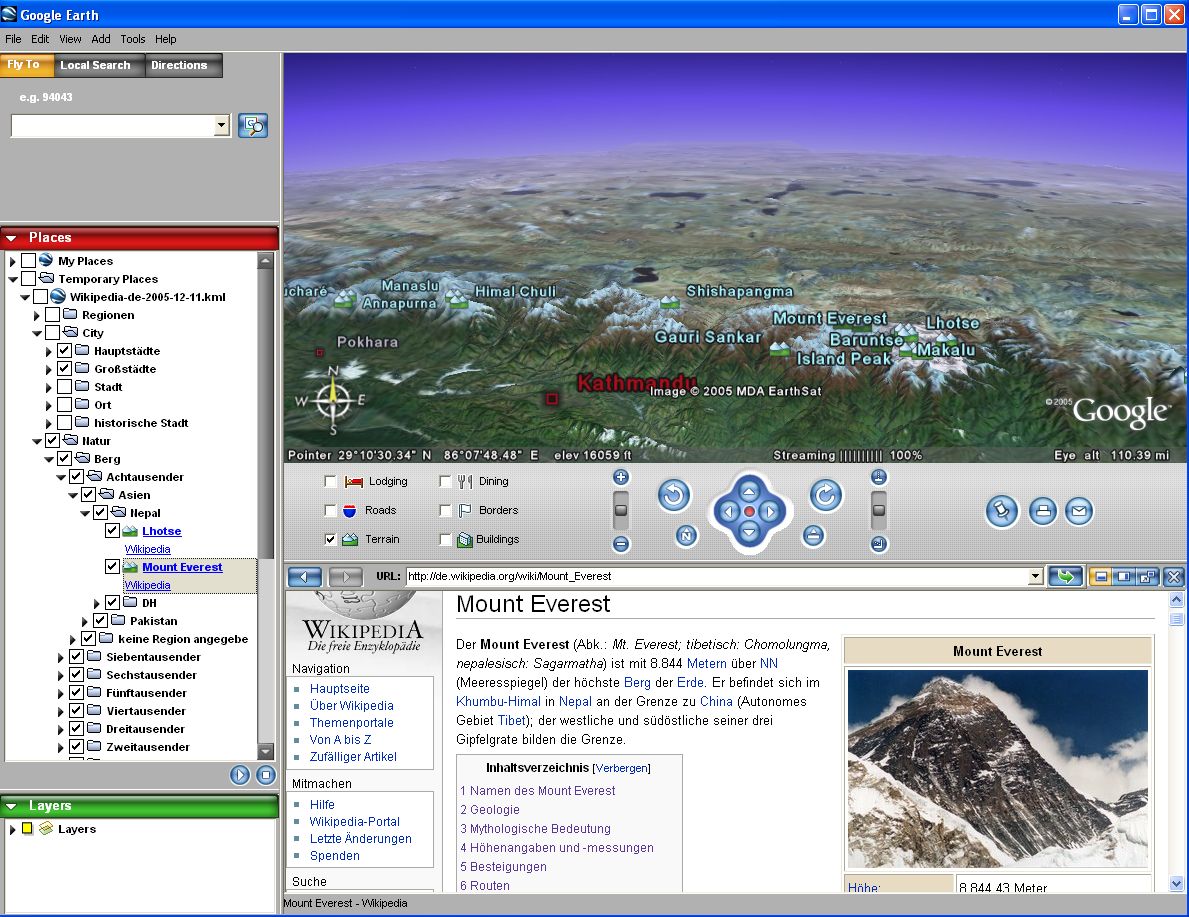Enable the Dining layer checkbox
This screenshot has width=1189, height=917.
coord(445,481)
